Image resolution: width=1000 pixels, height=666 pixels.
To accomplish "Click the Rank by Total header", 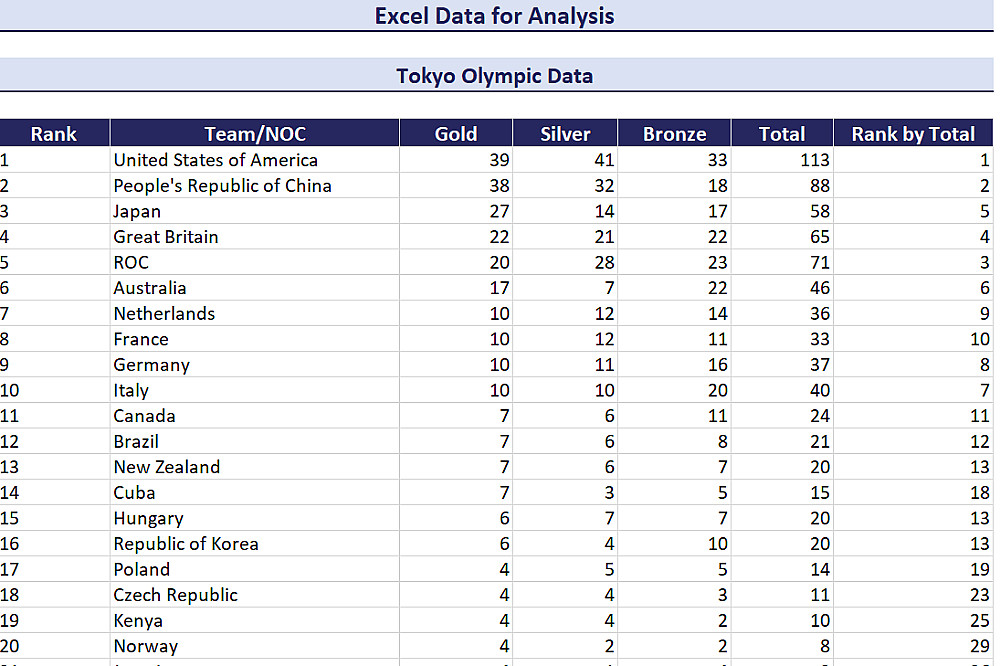I will click(x=913, y=134).
